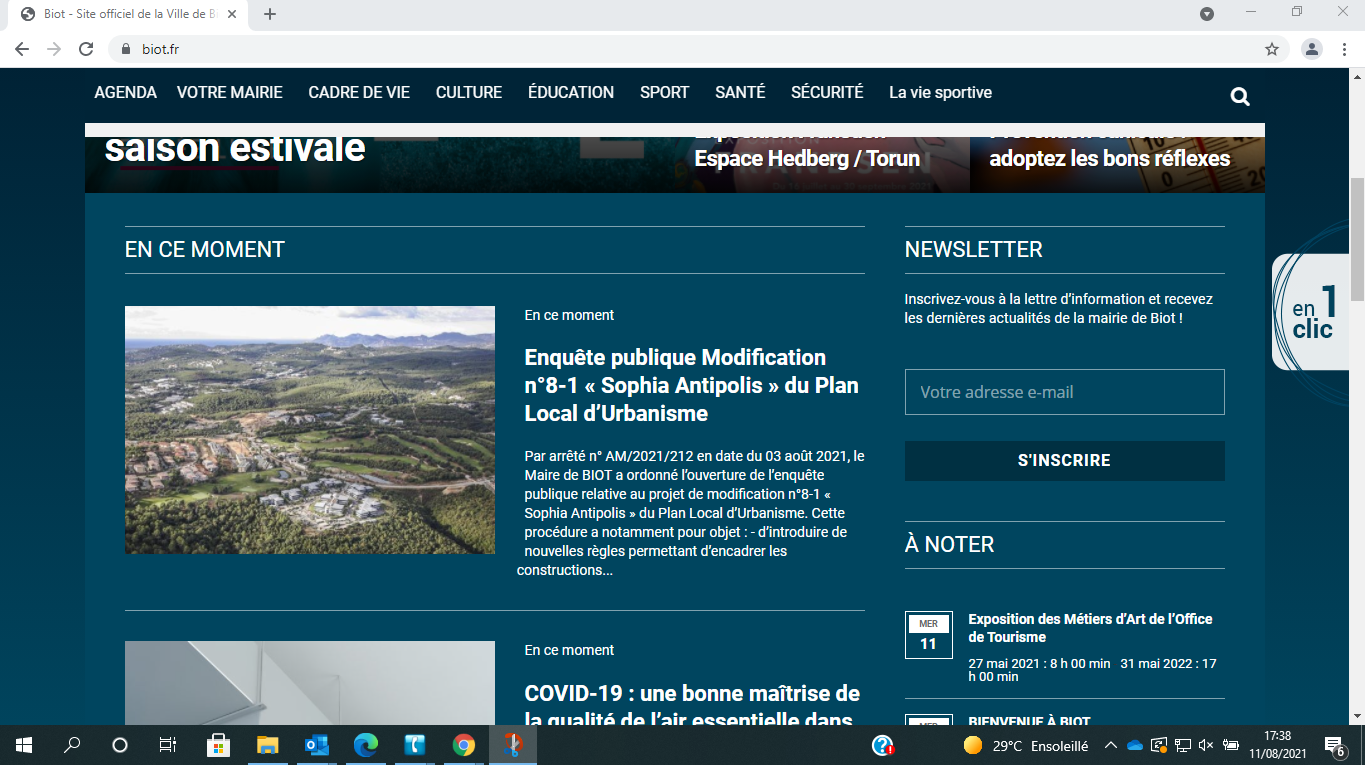Open Chrome icon in the taskbar

click(x=463, y=745)
